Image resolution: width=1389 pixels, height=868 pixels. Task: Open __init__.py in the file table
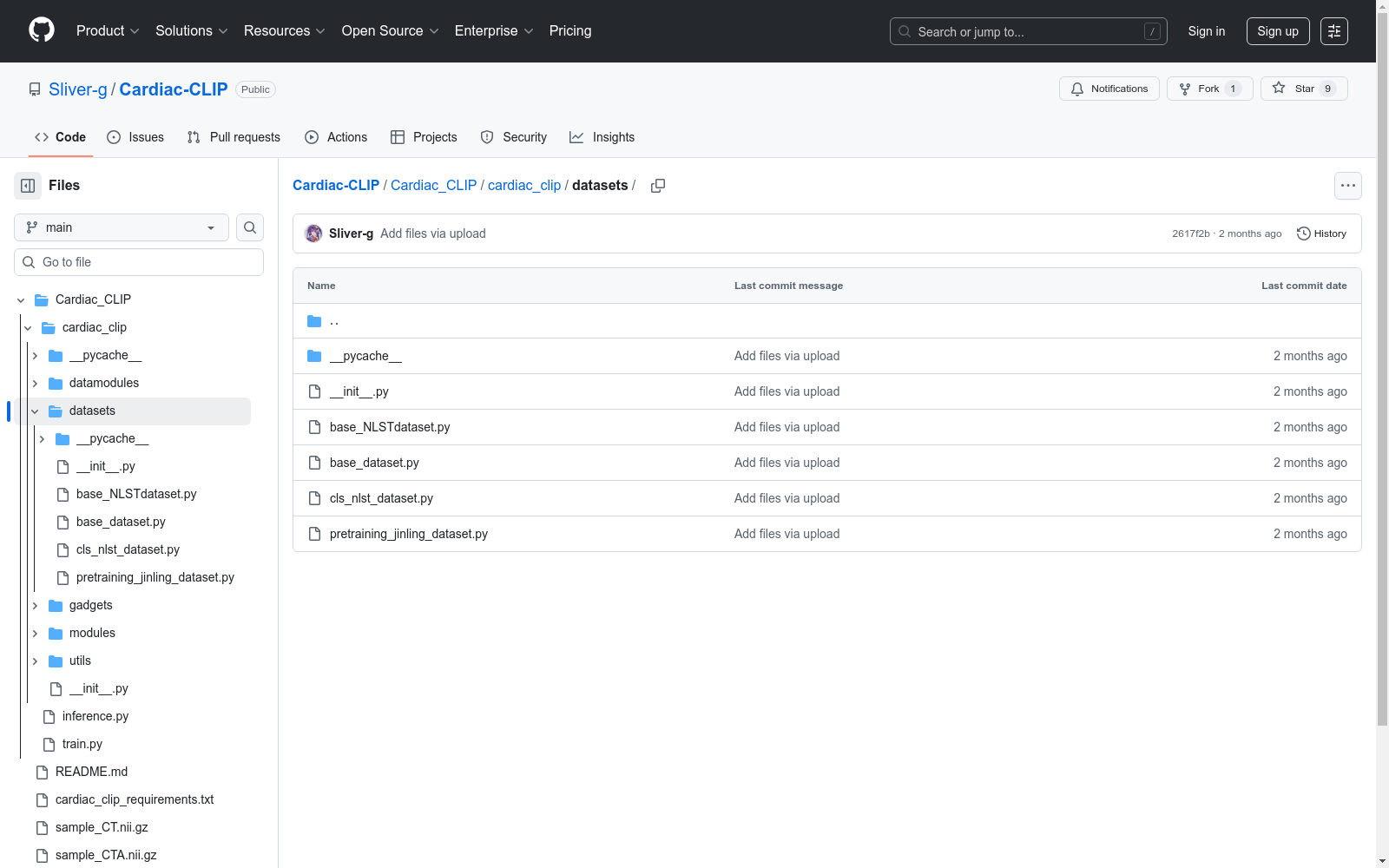359,391
